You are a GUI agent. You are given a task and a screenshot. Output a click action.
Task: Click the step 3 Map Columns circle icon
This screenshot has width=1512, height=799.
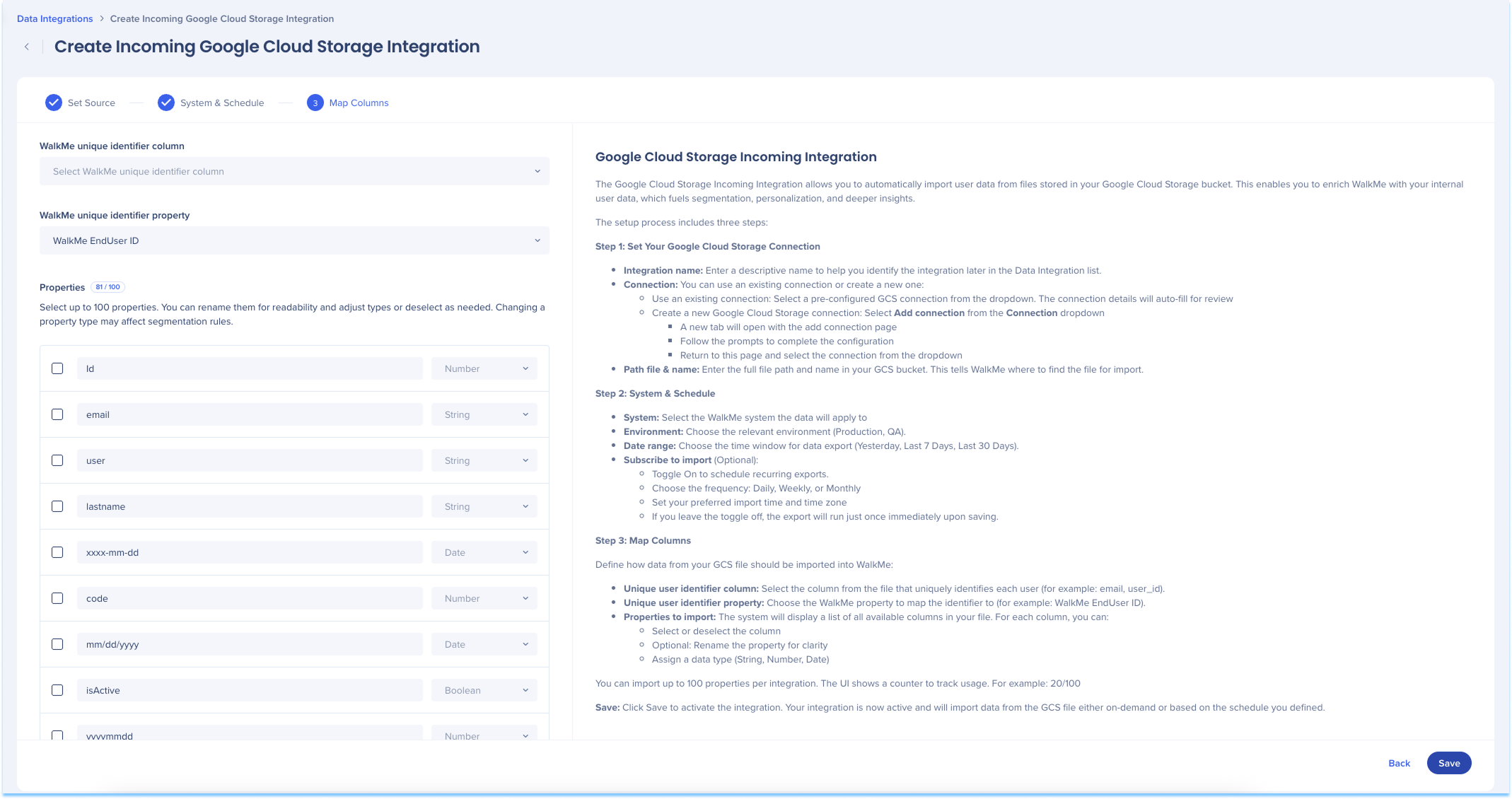[315, 103]
